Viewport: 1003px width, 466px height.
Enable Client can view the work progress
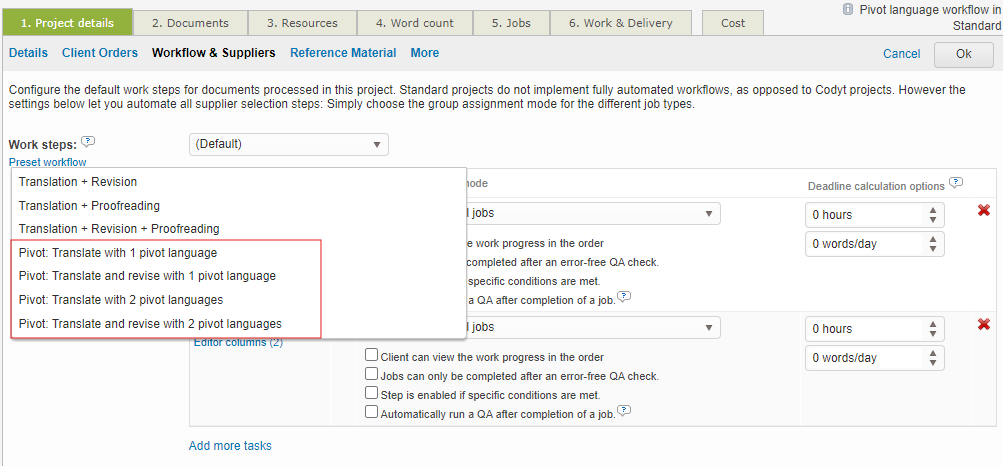point(372,356)
